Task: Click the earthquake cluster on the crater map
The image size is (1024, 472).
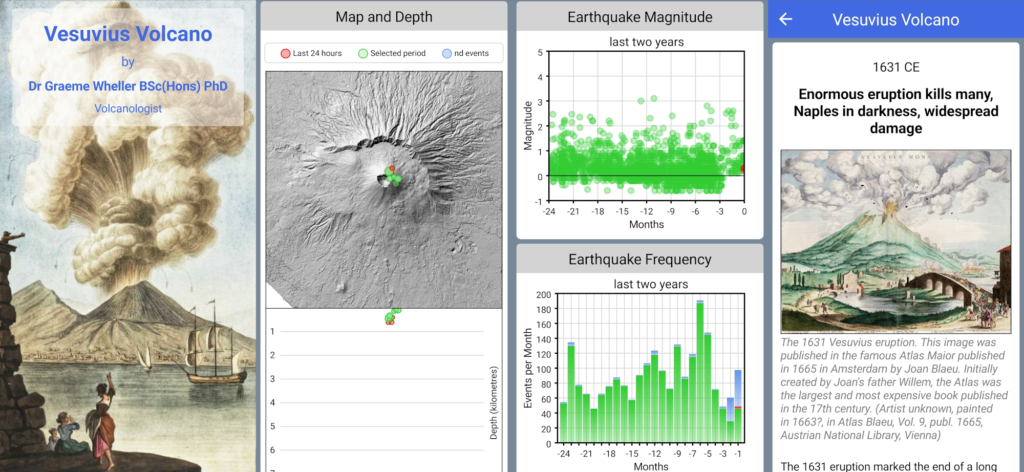Action: tap(392, 176)
